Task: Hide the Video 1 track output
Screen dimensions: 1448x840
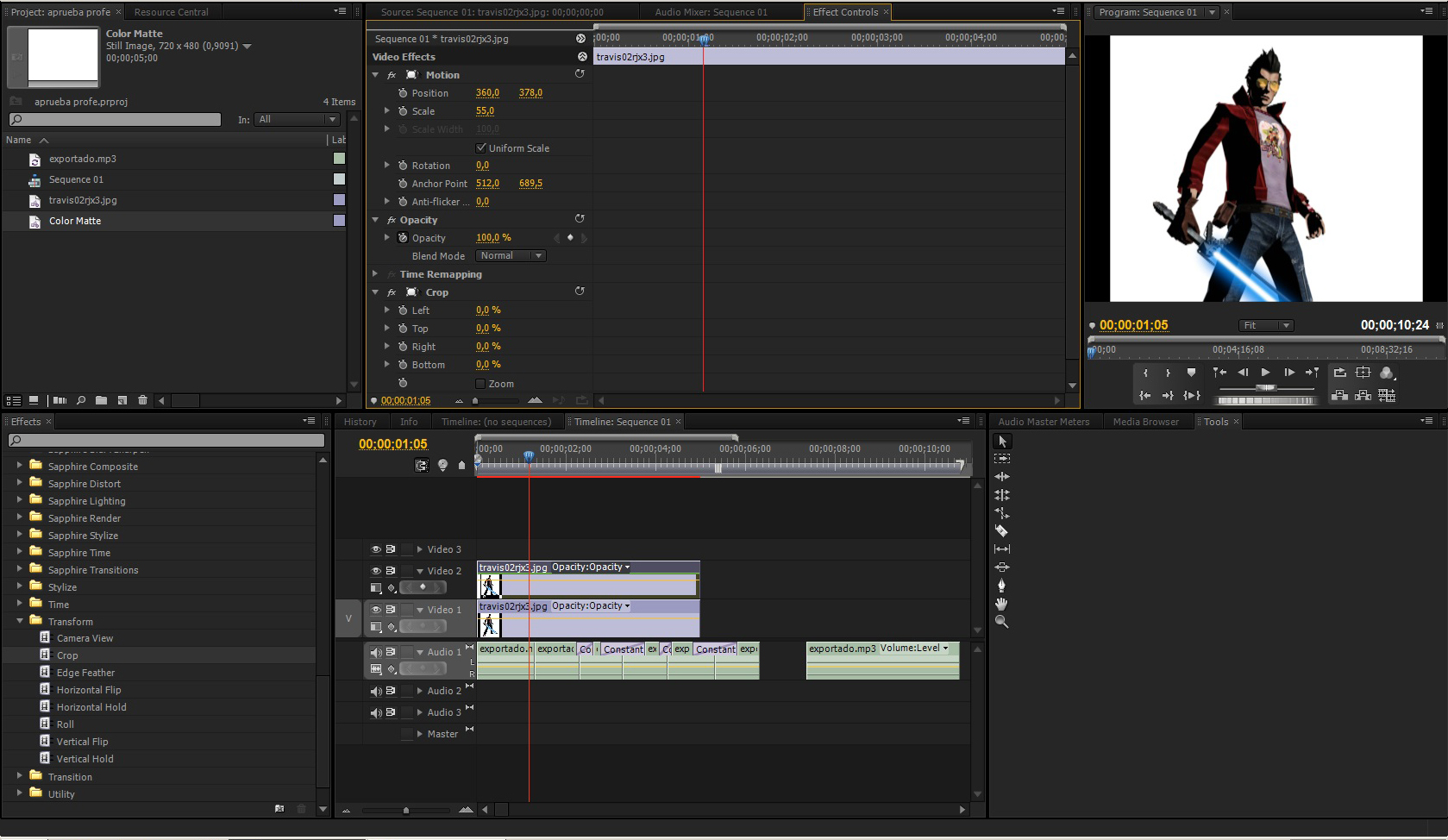Action: [376, 610]
